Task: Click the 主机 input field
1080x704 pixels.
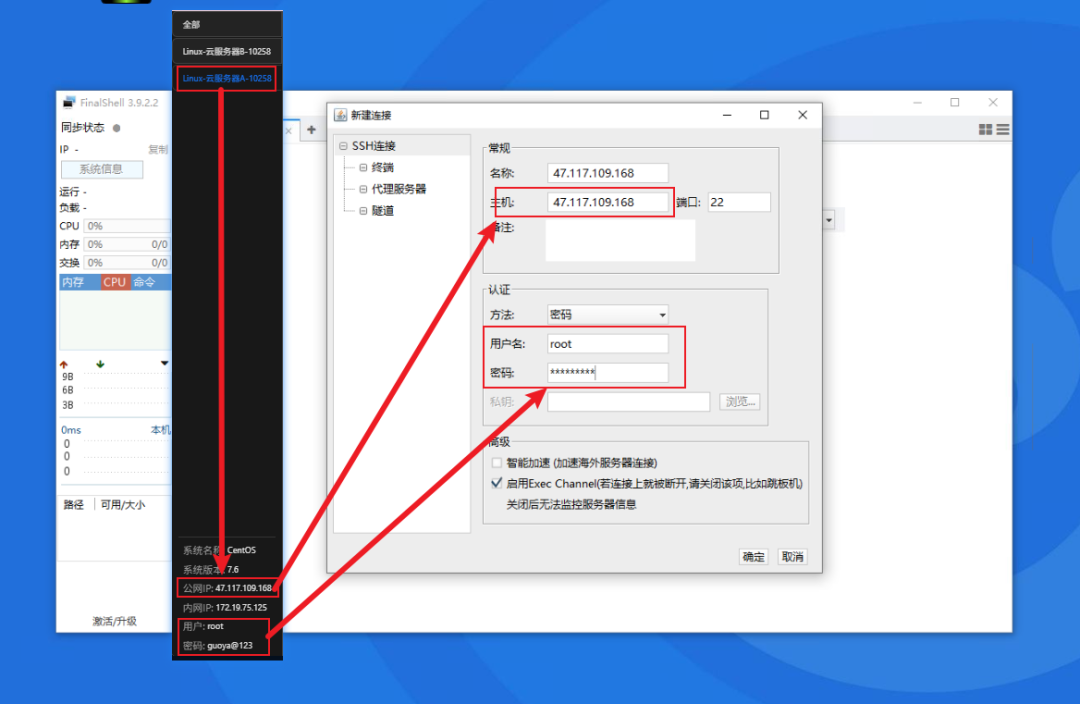Action: click(x=608, y=202)
